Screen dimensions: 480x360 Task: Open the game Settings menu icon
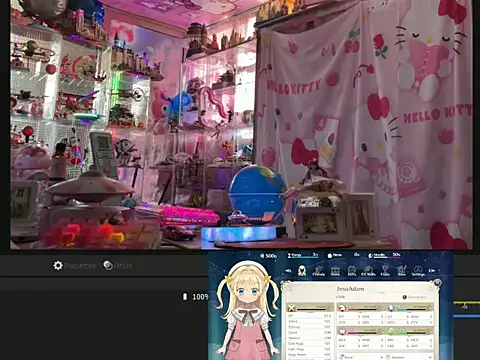[x=418, y=271]
